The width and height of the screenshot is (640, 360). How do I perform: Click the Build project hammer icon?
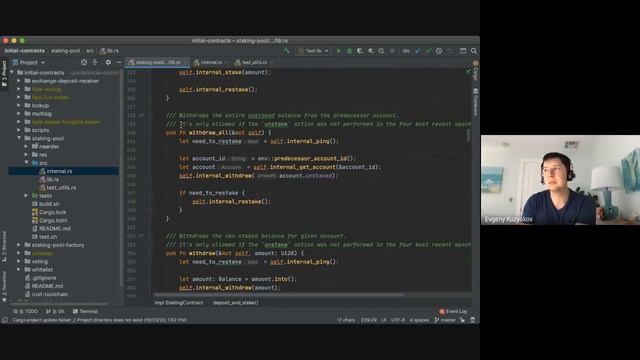coord(287,51)
